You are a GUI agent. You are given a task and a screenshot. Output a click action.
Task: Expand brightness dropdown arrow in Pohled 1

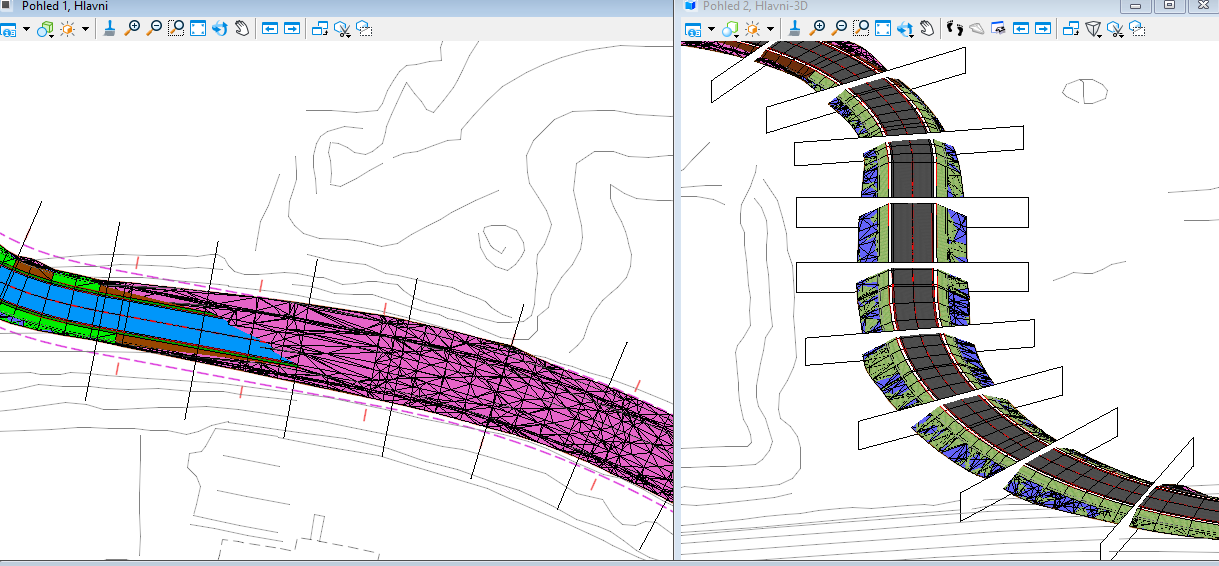click(x=86, y=29)
